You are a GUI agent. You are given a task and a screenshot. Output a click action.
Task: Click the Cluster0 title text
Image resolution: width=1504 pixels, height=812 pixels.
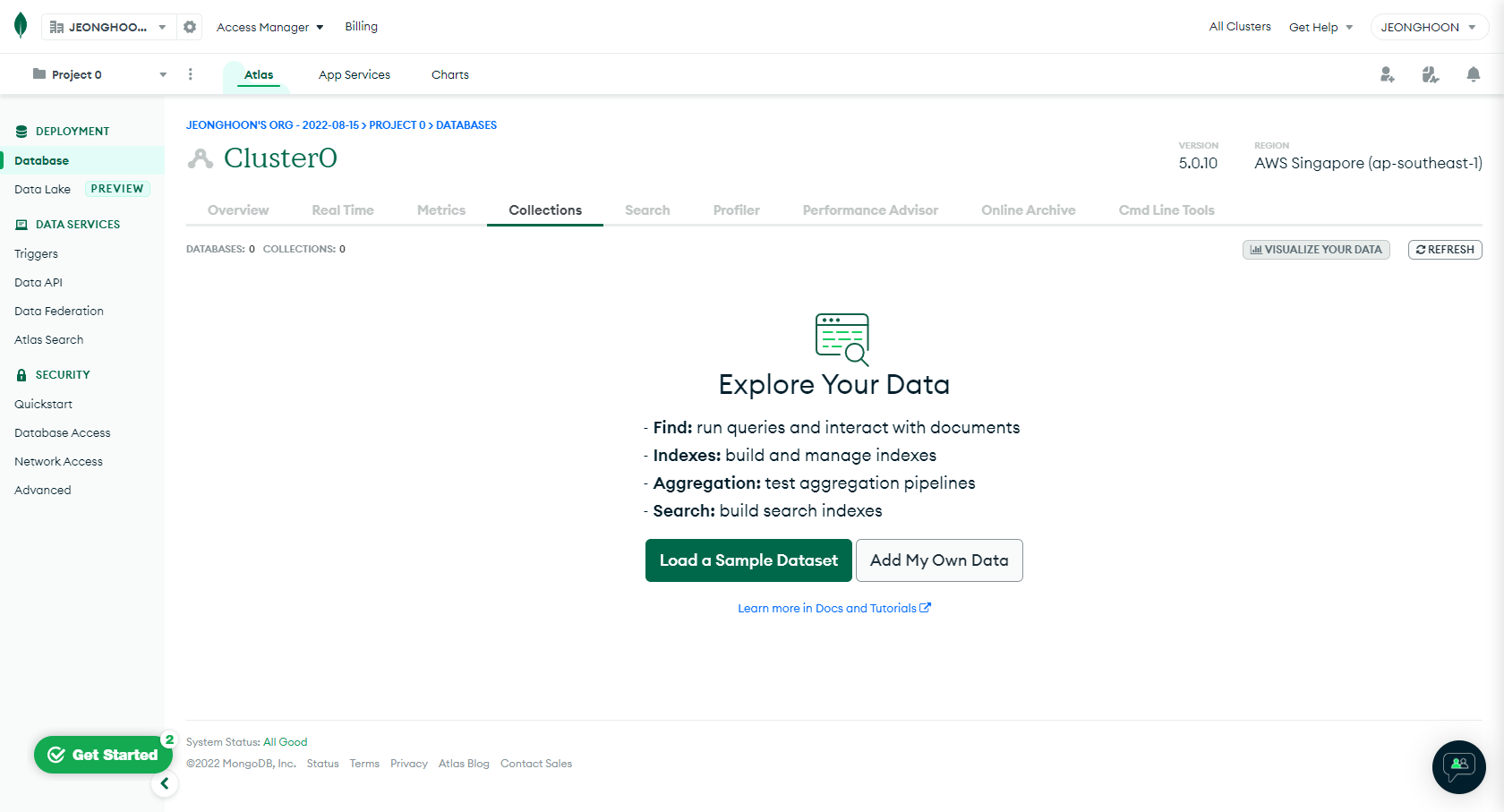pyautogui.click(x=280, y=158)
